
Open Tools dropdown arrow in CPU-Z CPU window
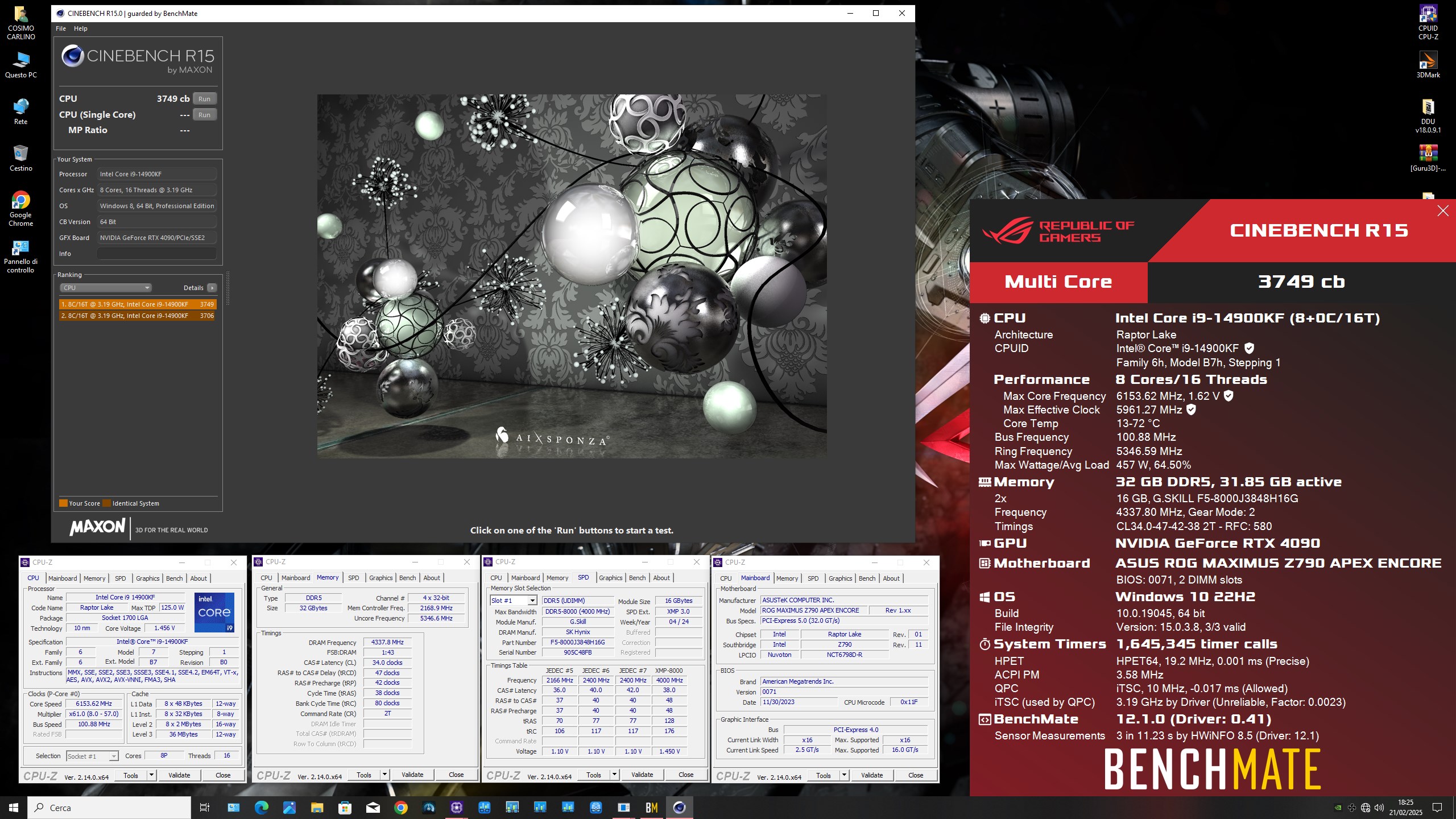151,775
